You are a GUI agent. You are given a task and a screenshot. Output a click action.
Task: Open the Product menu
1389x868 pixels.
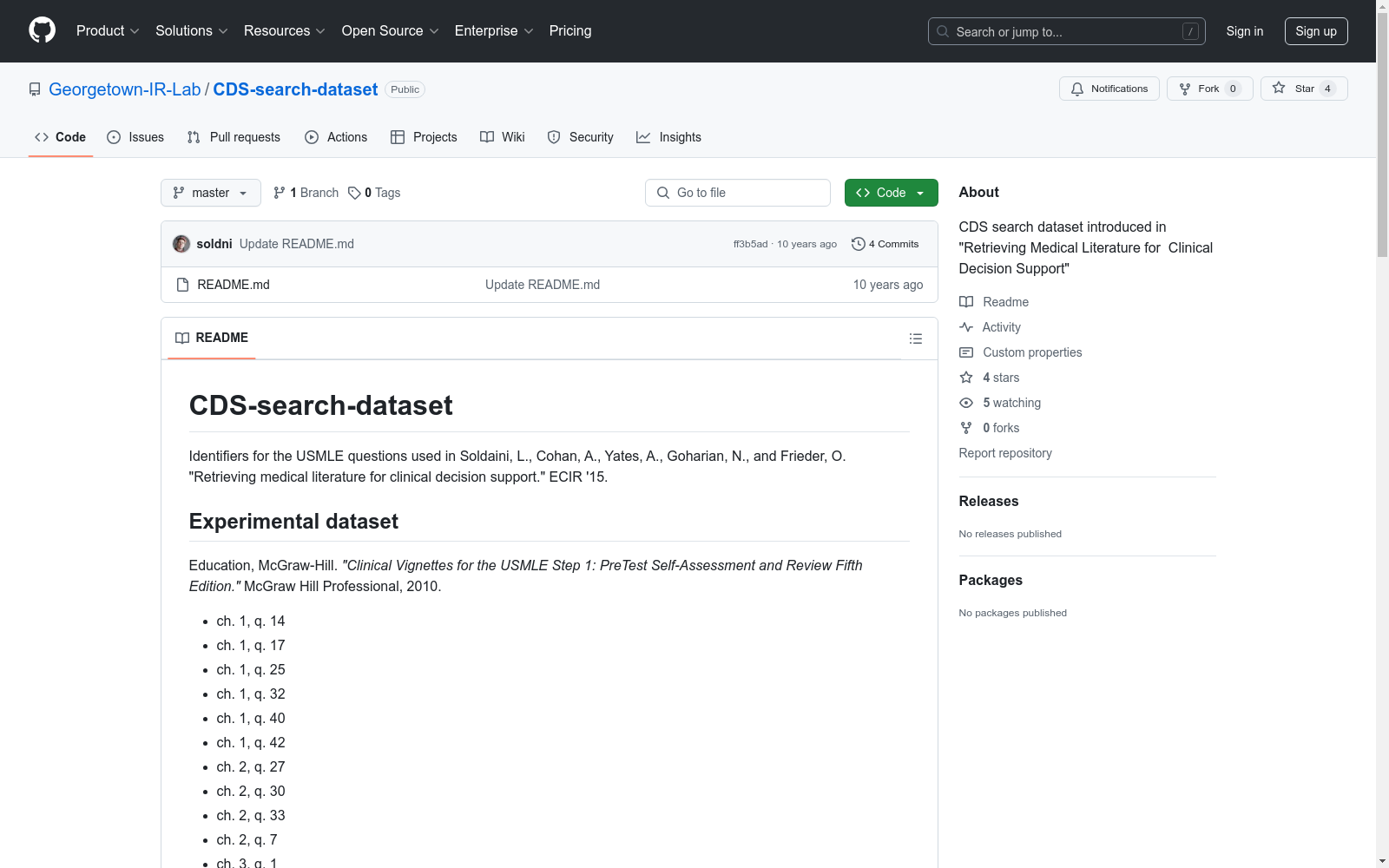(x=108, y=31)
